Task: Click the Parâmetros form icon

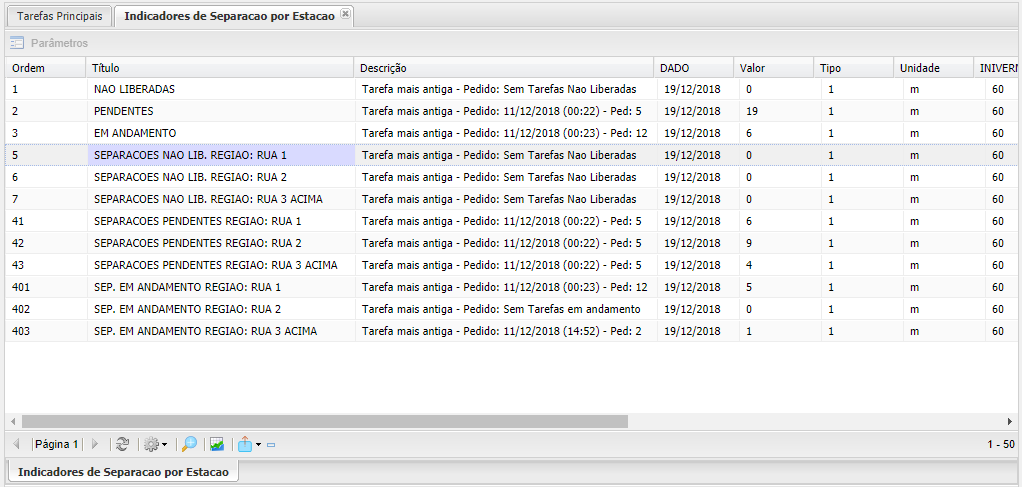Action: (x=17, y=43)
